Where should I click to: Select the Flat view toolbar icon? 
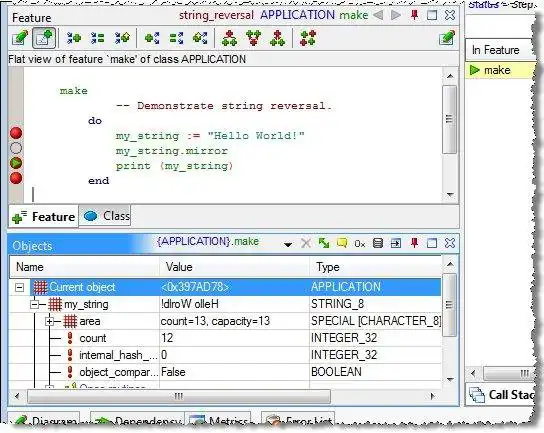[x=44, y=38]
